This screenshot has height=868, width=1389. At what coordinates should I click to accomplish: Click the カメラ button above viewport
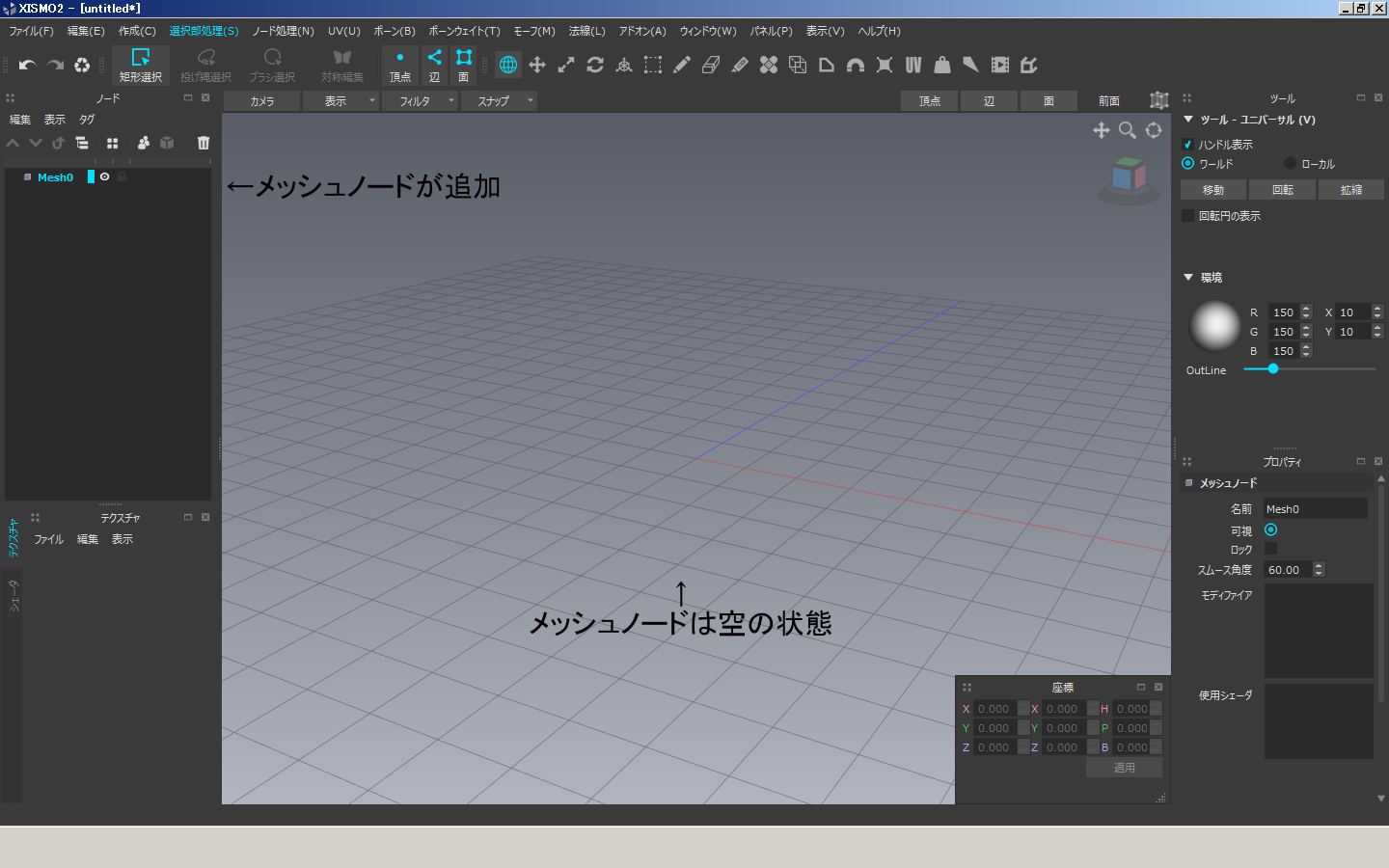261,100
